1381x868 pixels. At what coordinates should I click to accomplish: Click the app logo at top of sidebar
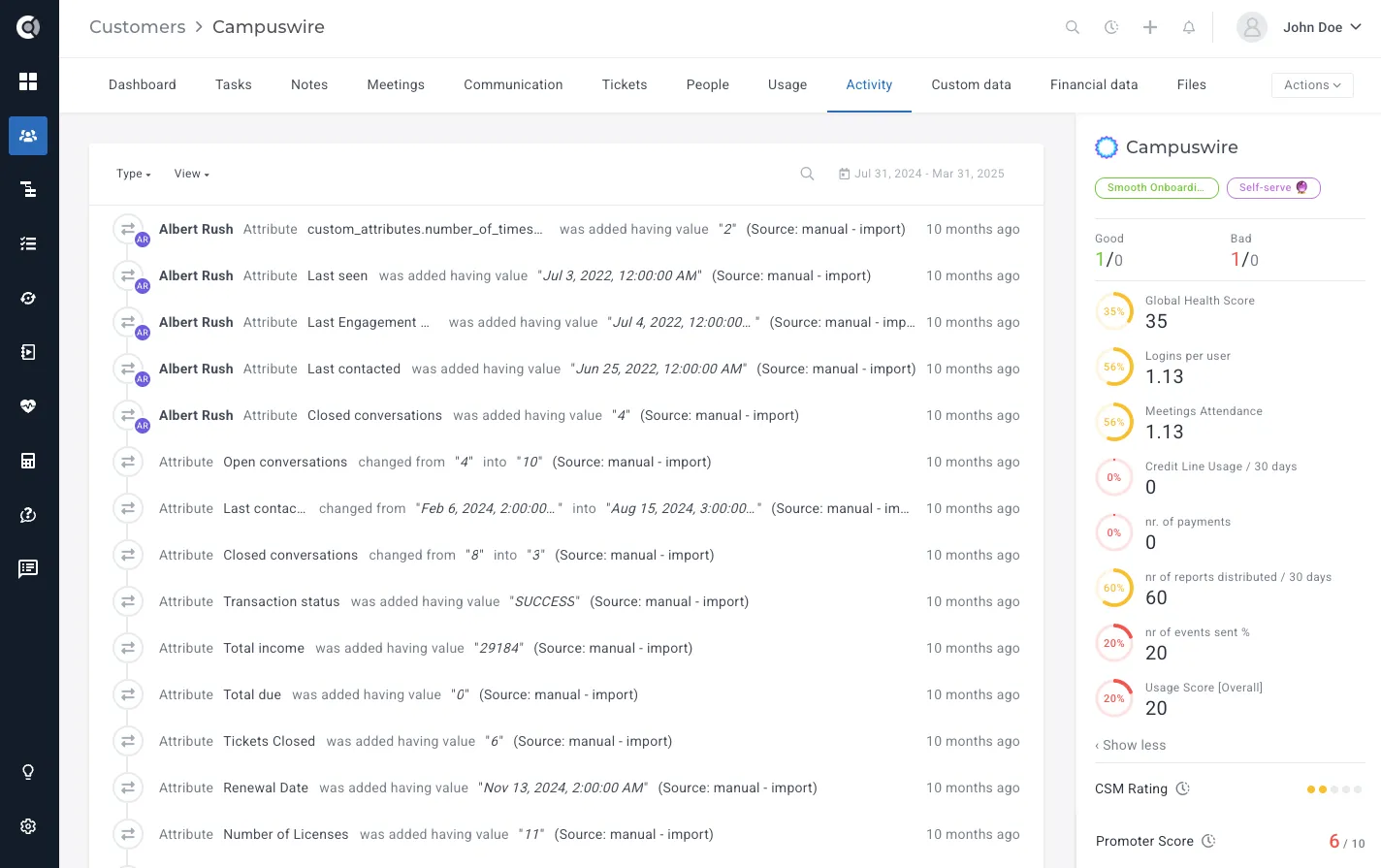[28, 27]
